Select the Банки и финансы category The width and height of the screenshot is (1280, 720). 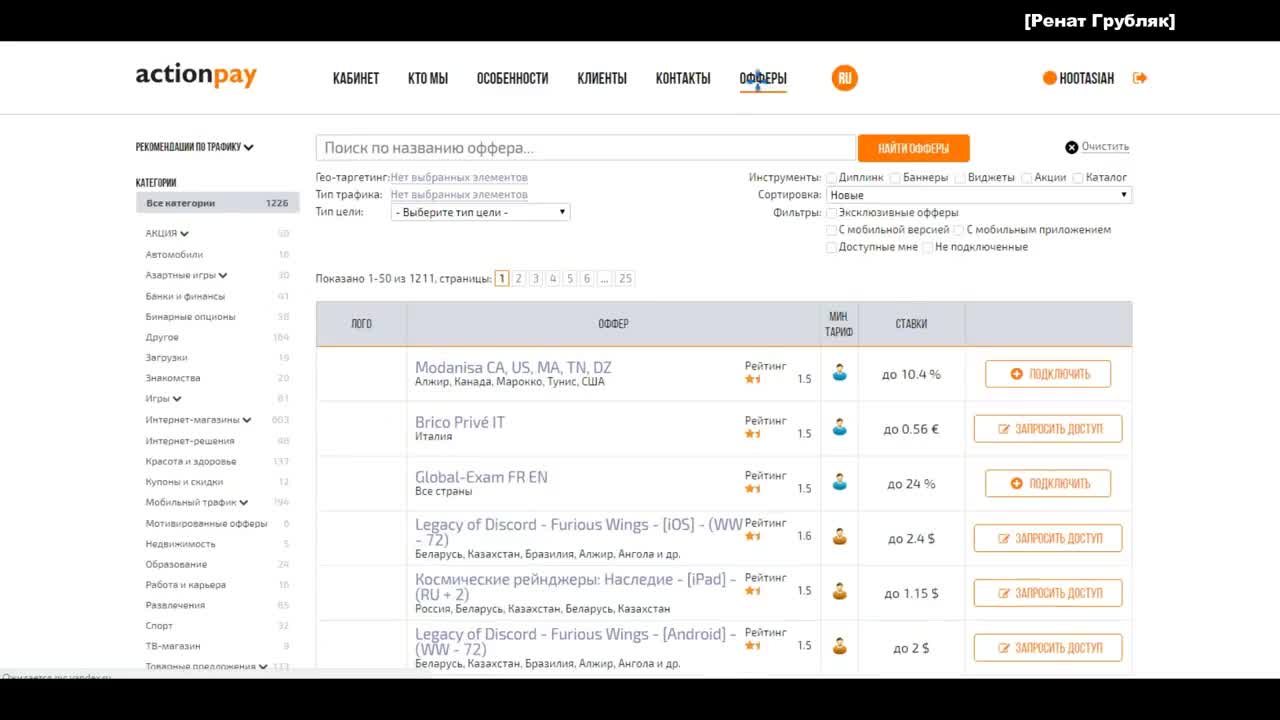click(x=185, y=296)
